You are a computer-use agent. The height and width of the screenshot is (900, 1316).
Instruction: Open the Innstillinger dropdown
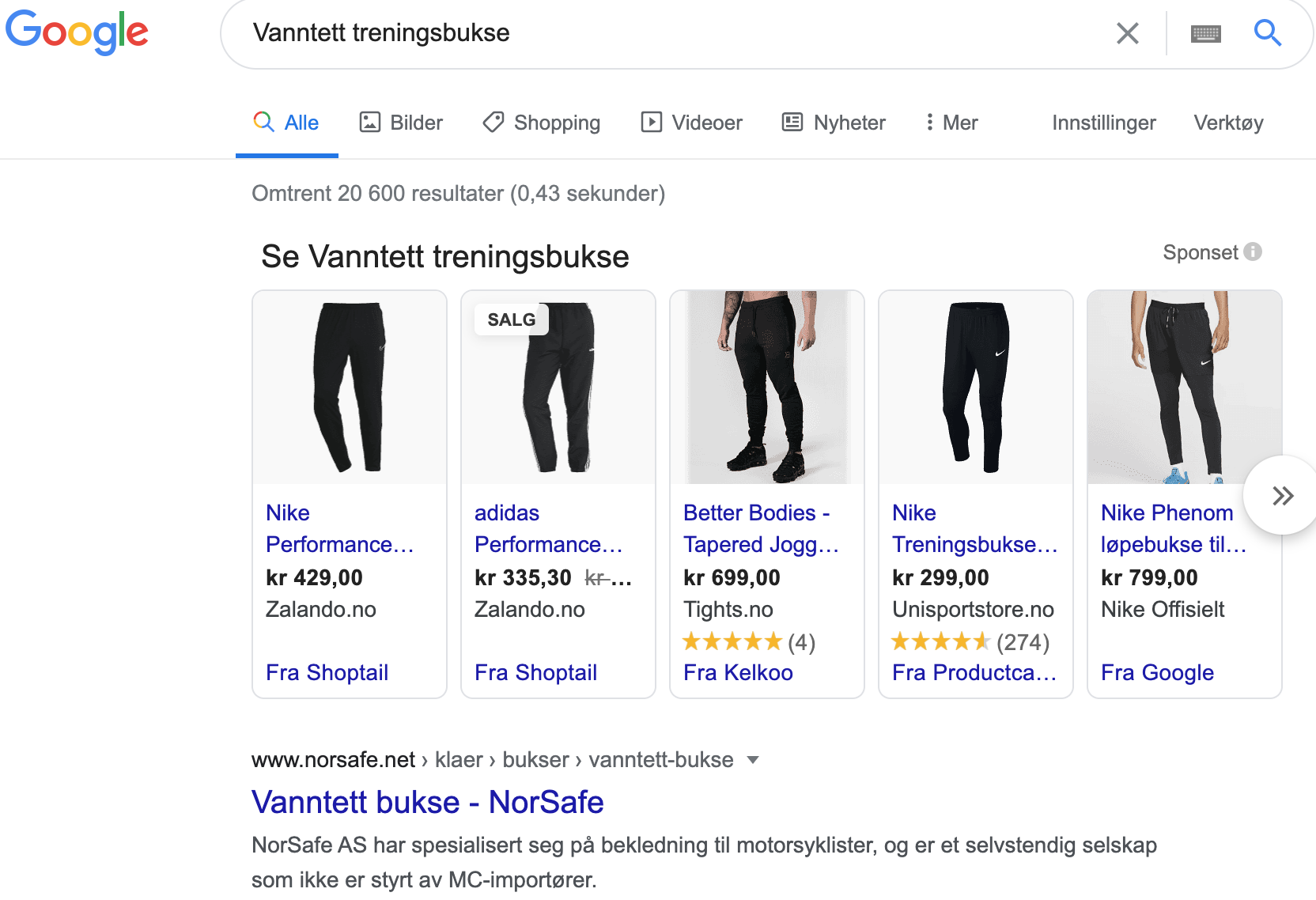point(1104,123)
